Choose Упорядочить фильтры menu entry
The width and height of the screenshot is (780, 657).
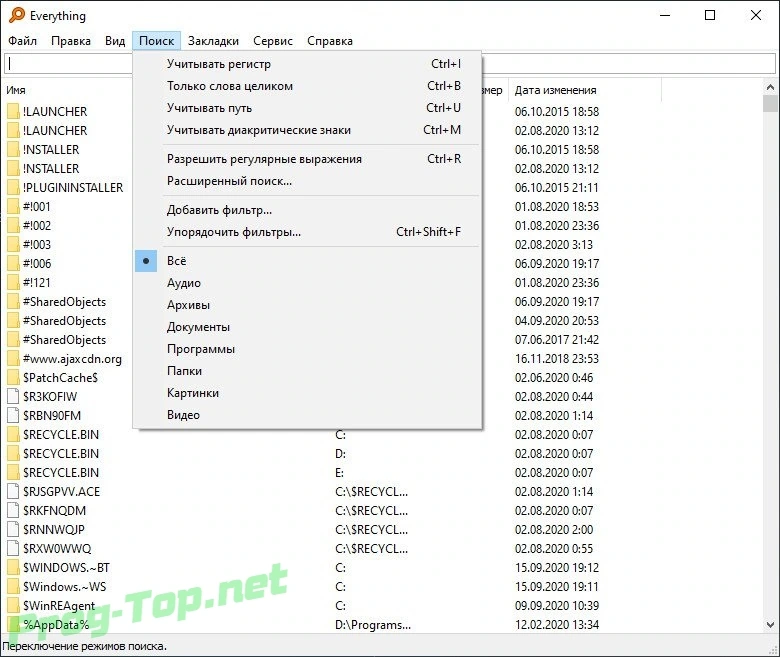click(307, 232)
